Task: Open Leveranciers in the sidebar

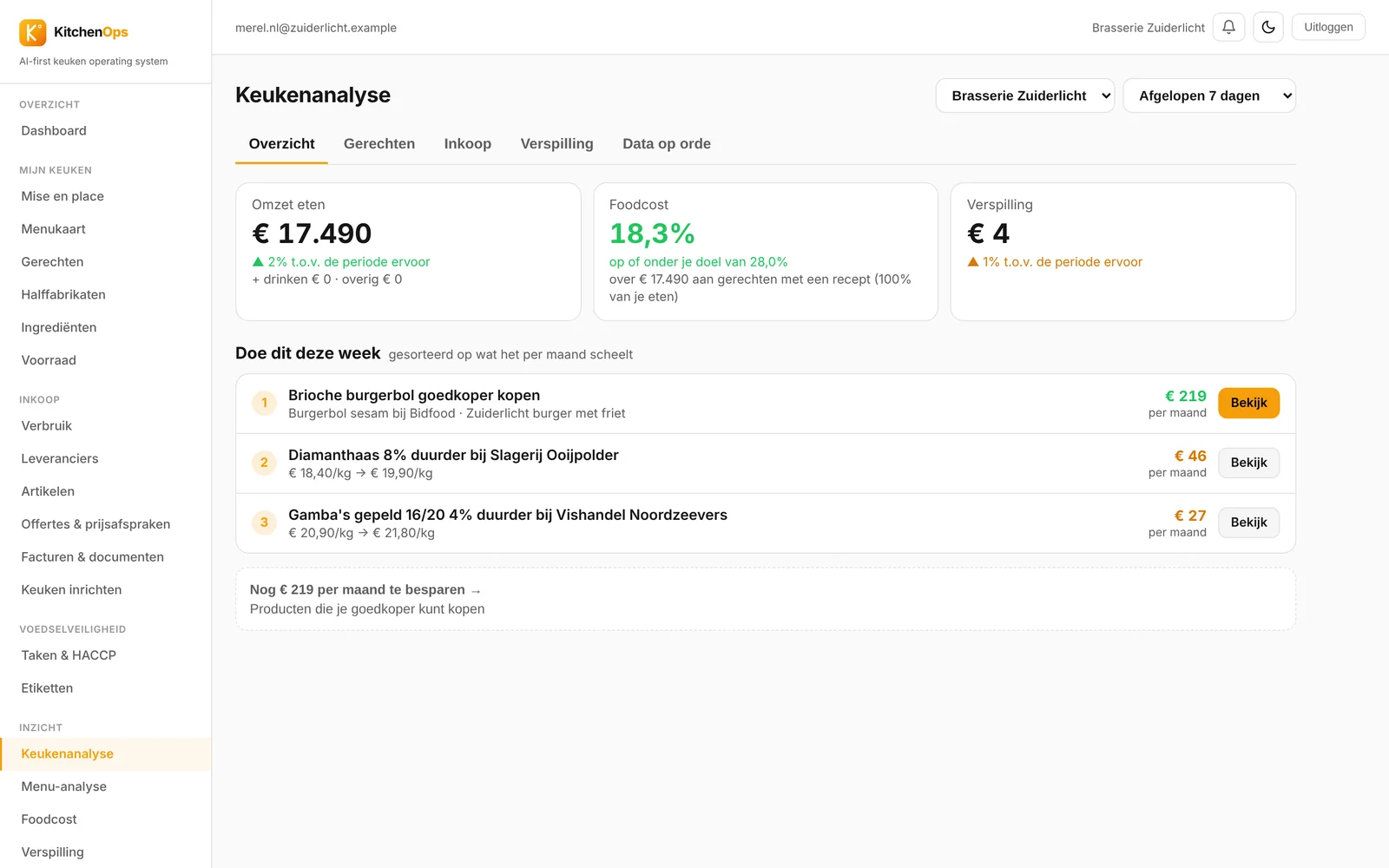Action: click(105, 459)
